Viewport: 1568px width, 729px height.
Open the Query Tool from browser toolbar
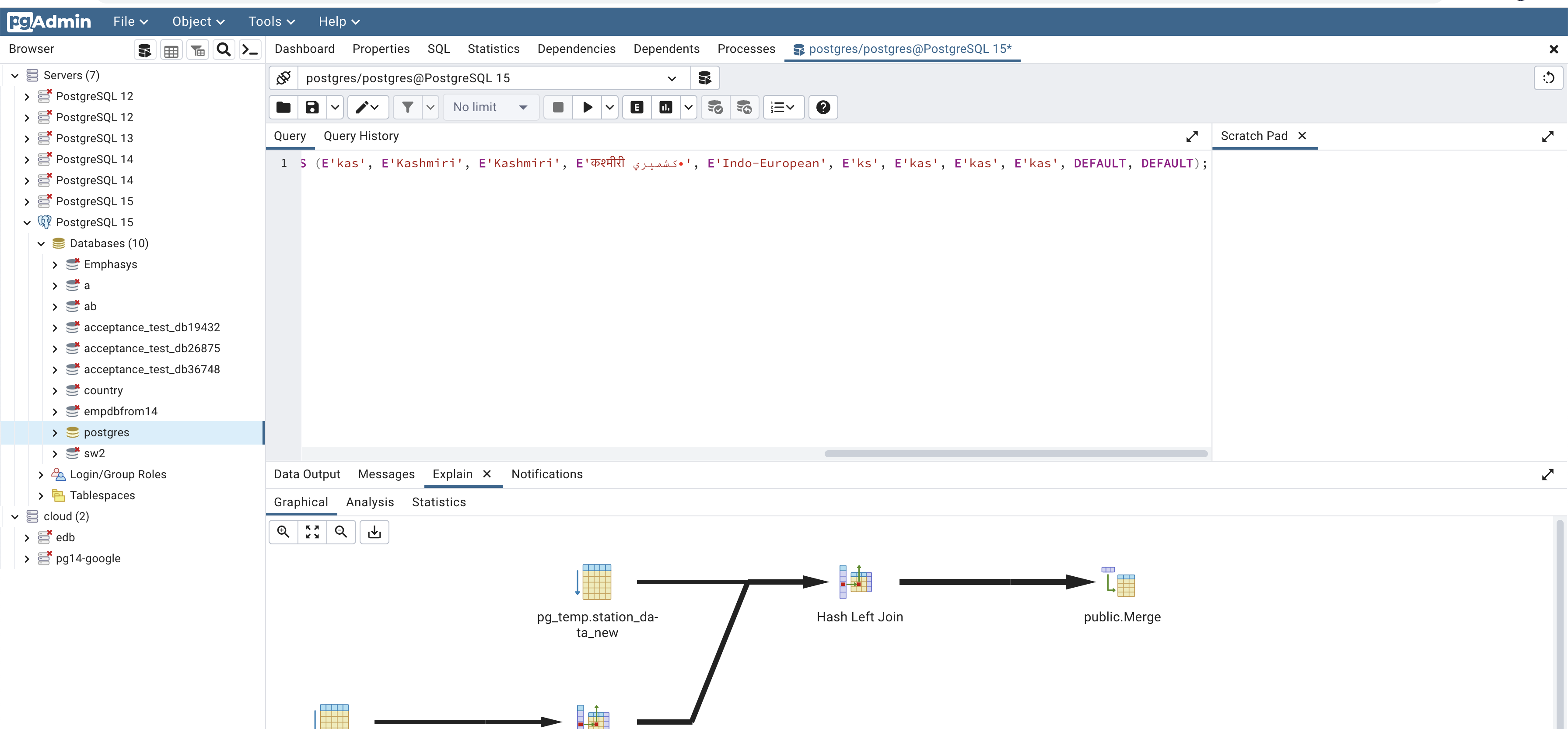pos(144,49)
